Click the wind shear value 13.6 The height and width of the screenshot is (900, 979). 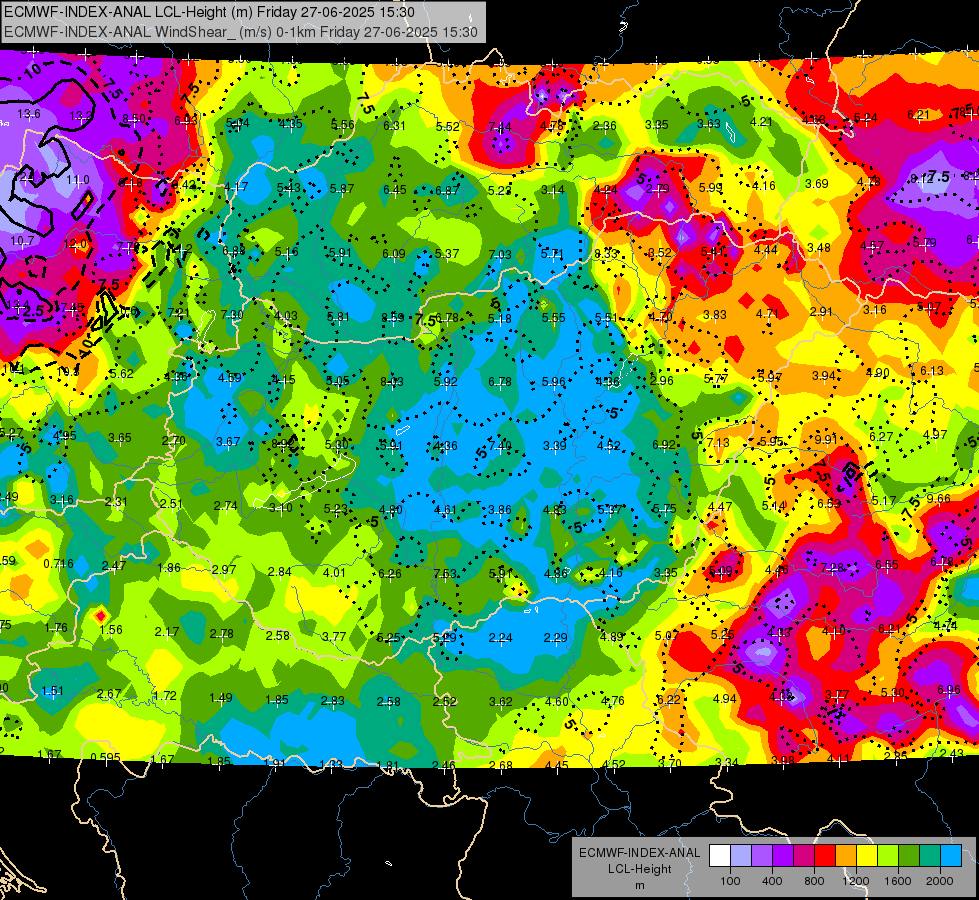(29, 114)
